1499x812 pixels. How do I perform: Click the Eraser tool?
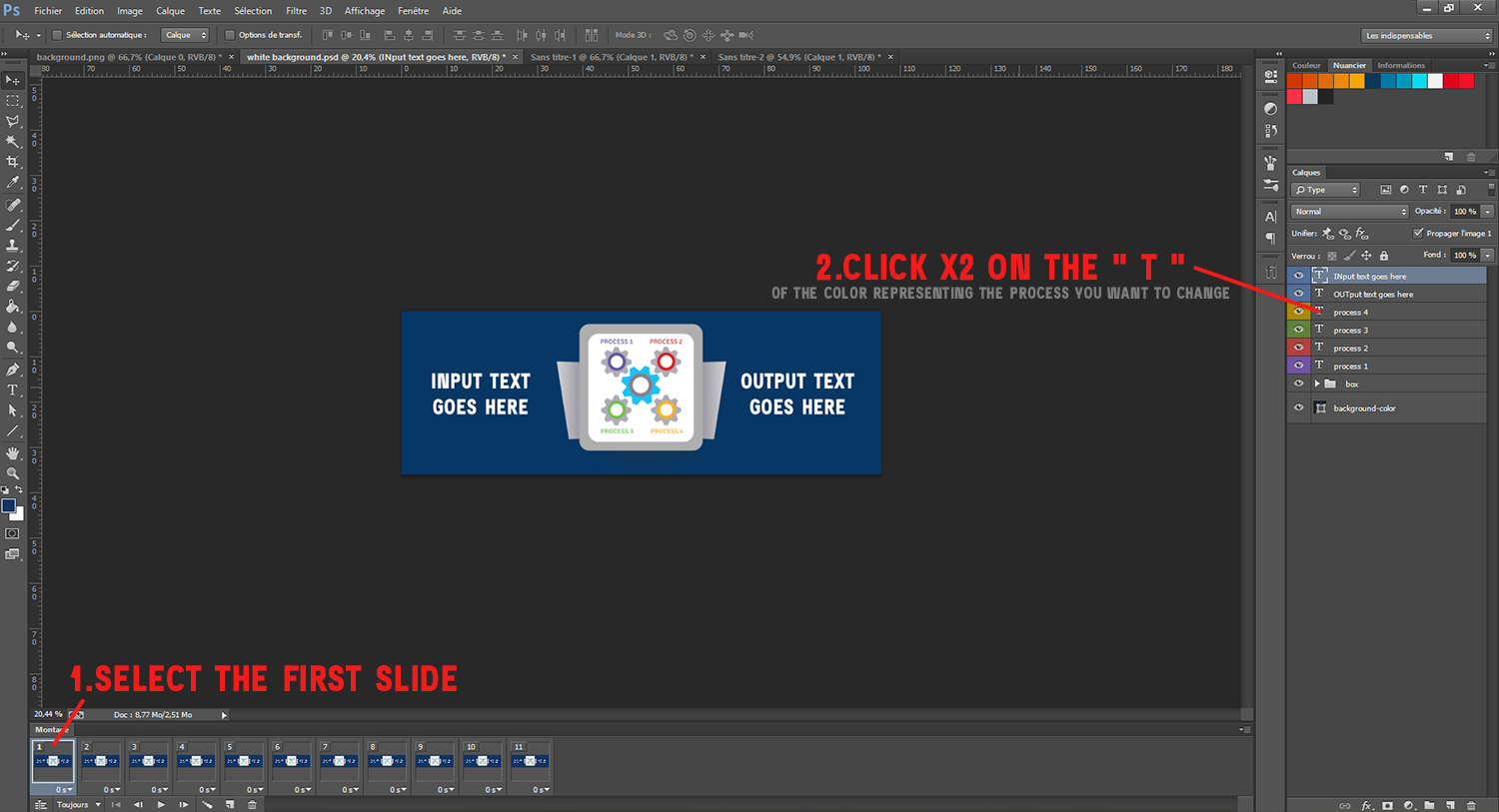tap(13, 287)
